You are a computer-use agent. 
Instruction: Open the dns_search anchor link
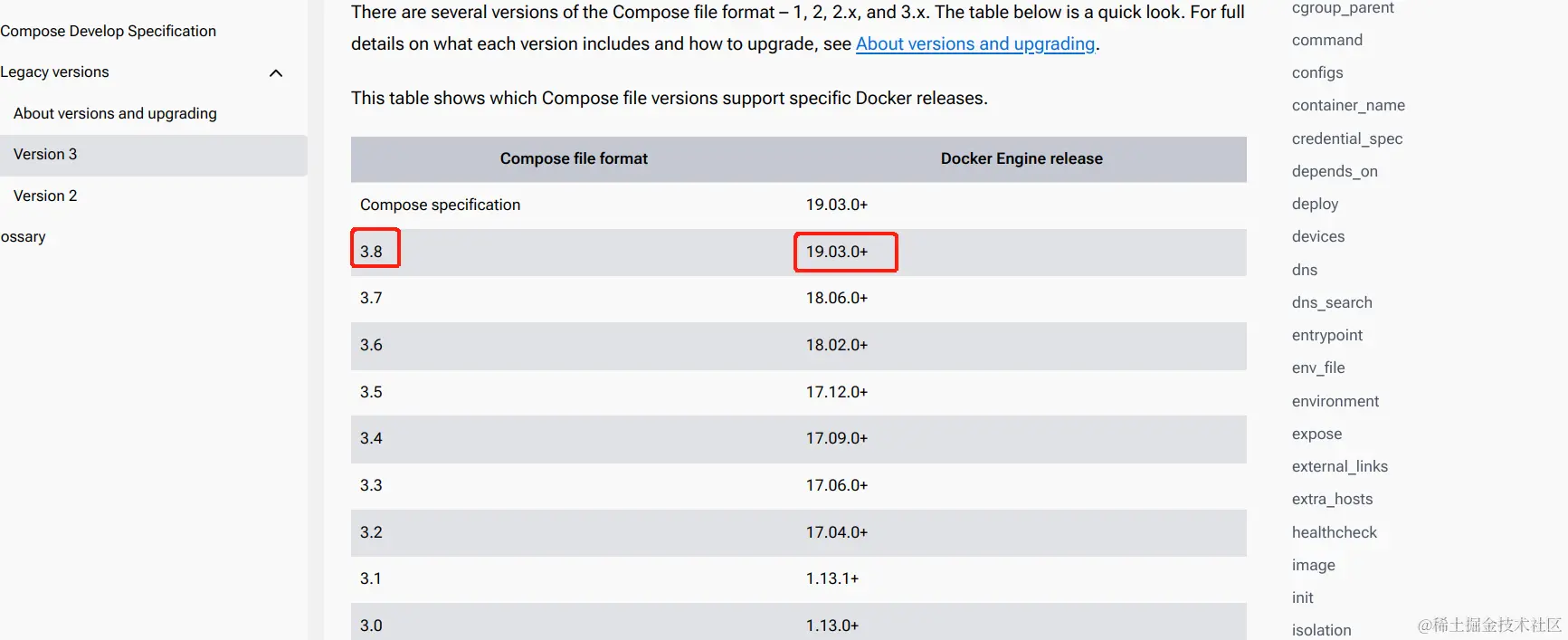pyautogui.click(x=1332, y=302)
